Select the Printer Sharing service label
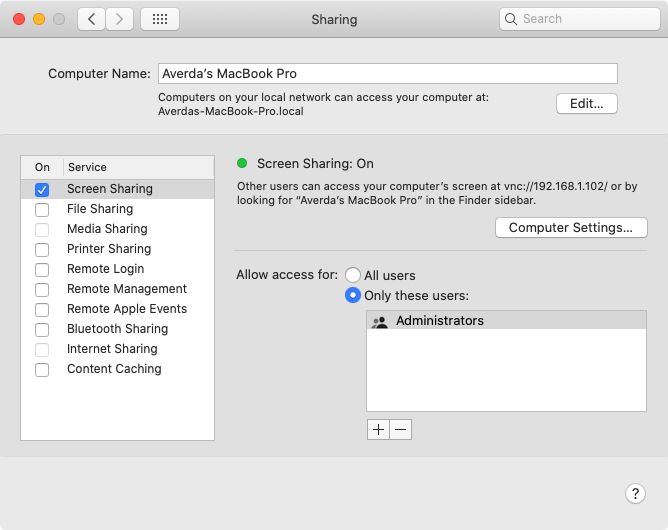The width and height of the screenshot is (668, 530). click(109, 249)
